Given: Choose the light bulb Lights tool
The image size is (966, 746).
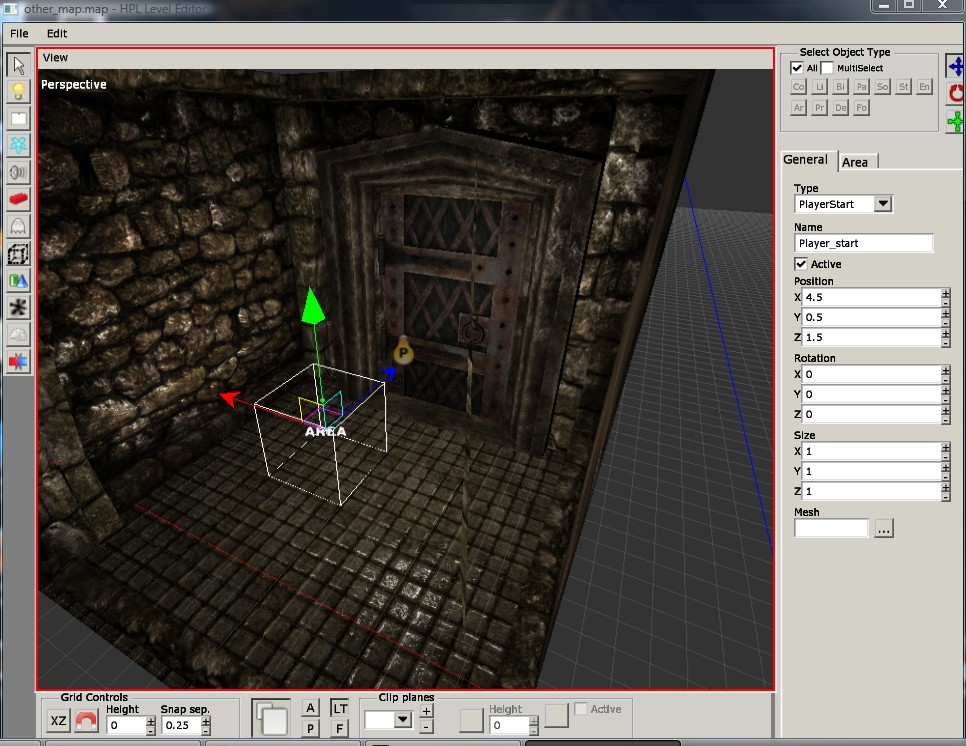Looking at the screenshot, I should click(x=18, y=92).
